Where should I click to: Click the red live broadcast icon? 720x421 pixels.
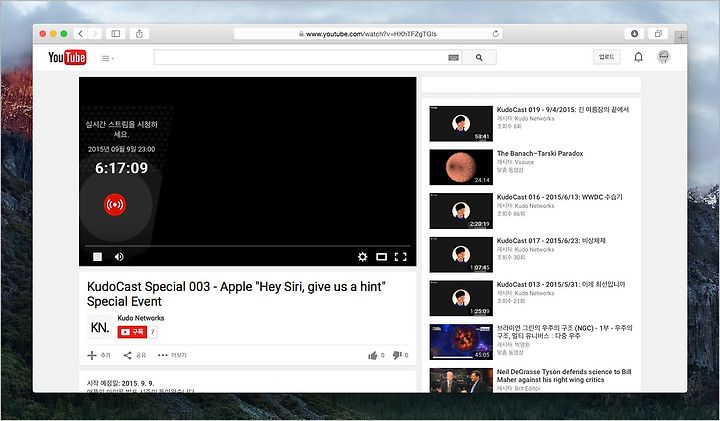(x=115, y=204)
